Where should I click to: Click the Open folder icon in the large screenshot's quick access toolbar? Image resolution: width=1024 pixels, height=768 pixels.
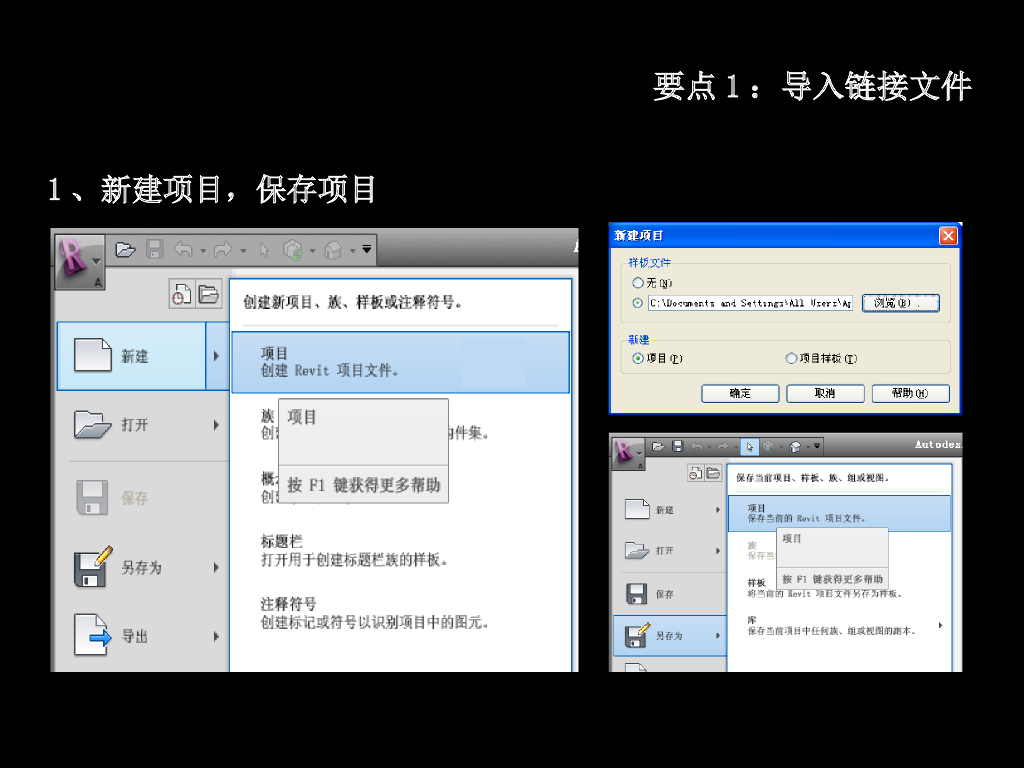point(125,249)
